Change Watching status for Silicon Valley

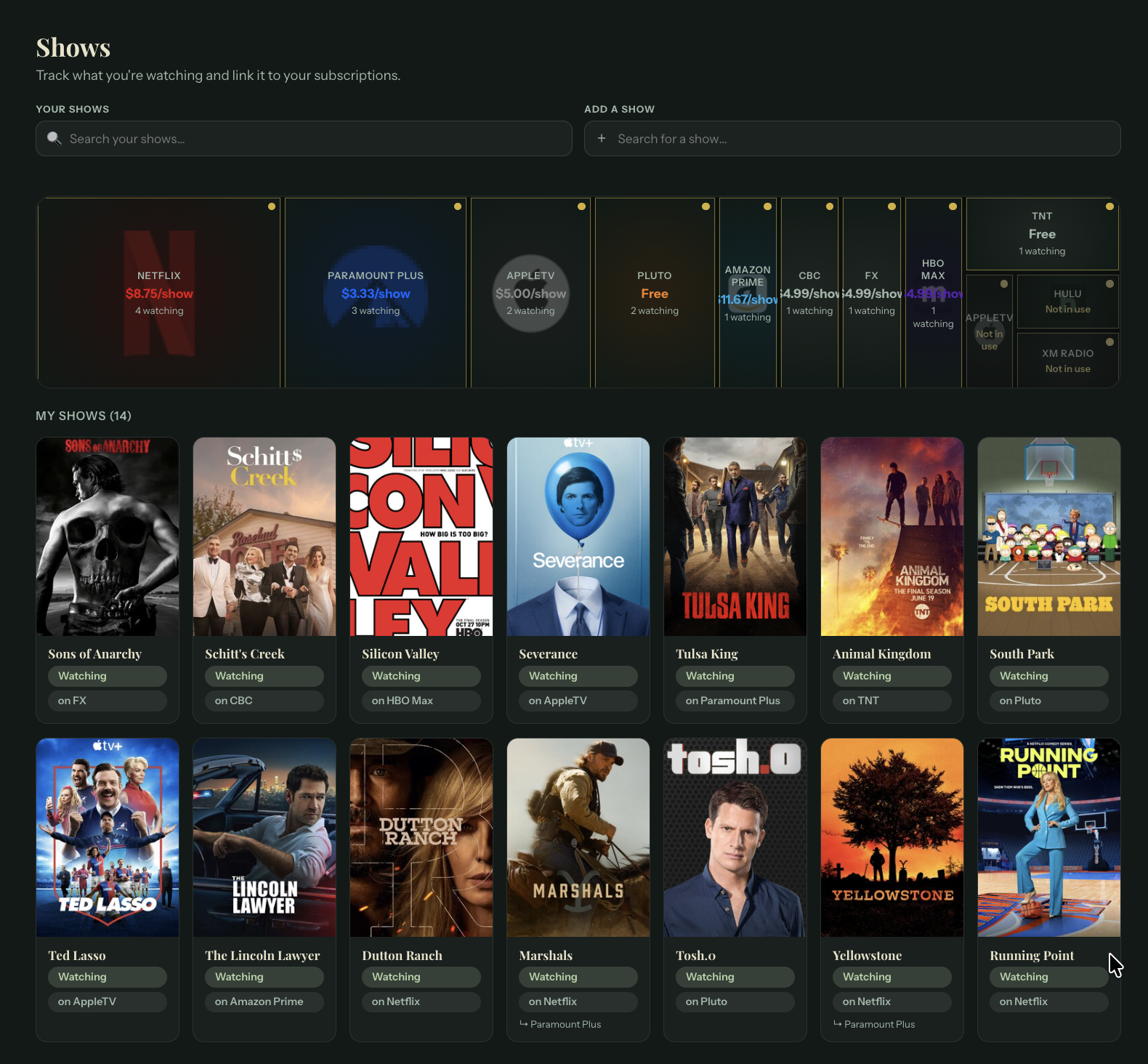(421, 676)
